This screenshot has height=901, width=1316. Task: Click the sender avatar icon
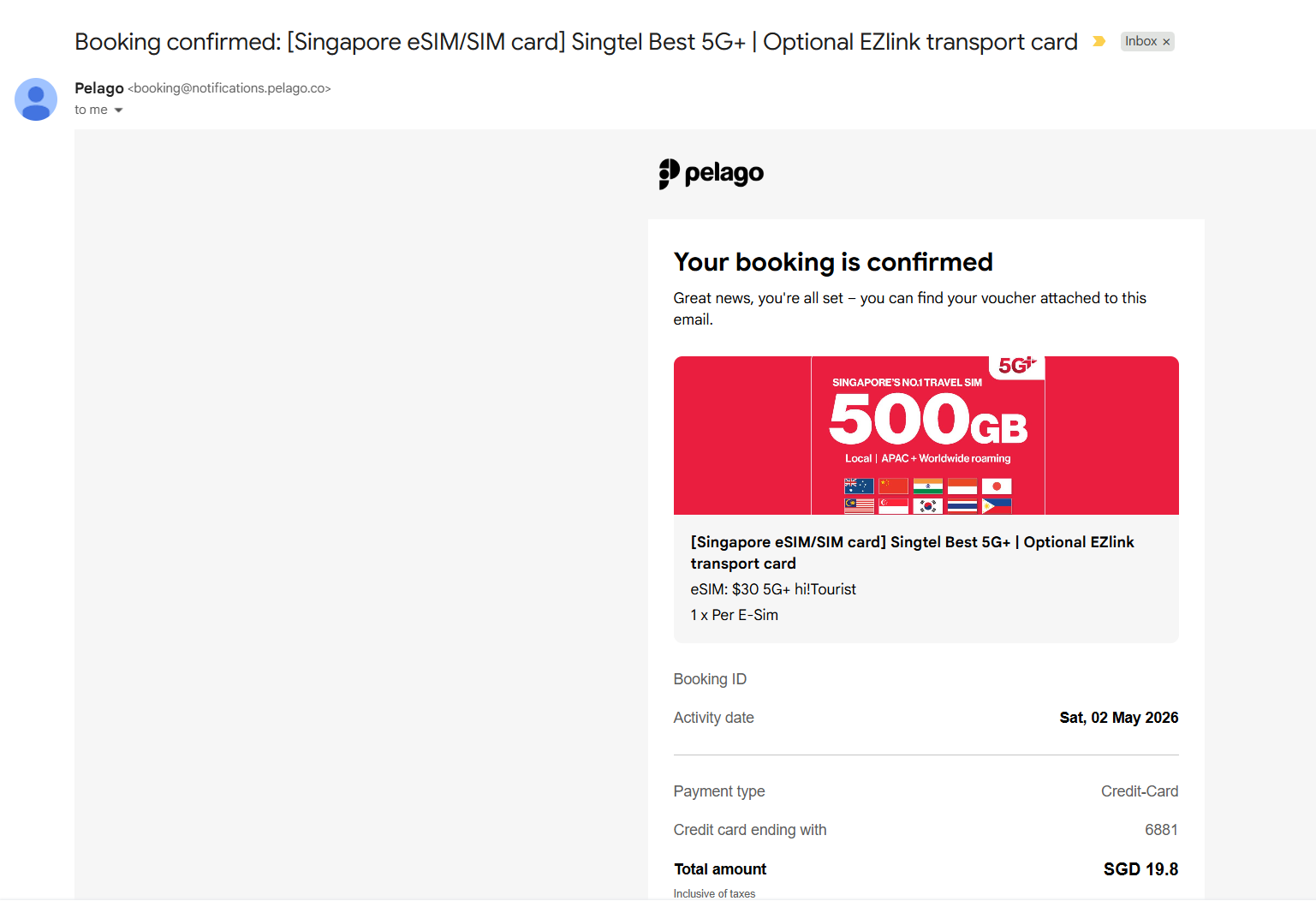click(x=36, y=99)
